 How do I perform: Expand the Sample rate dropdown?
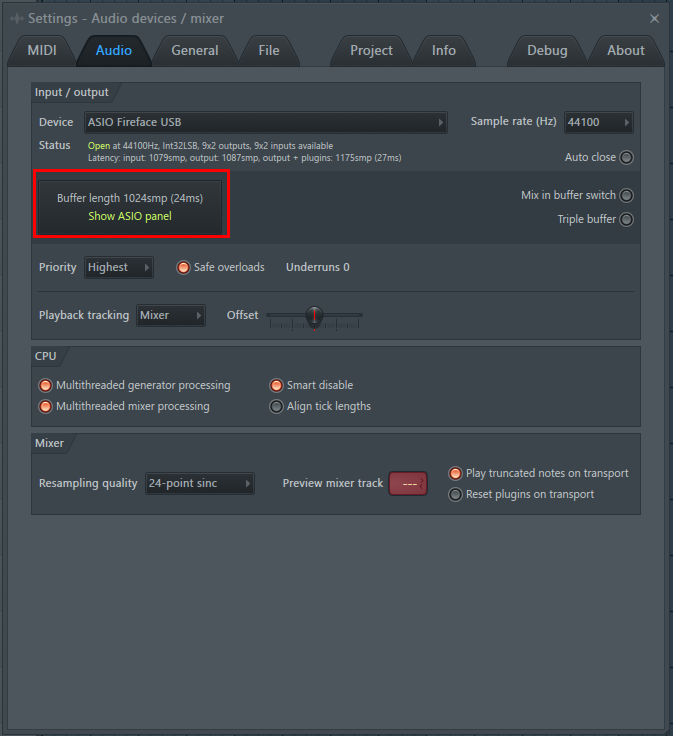point(599,123)
